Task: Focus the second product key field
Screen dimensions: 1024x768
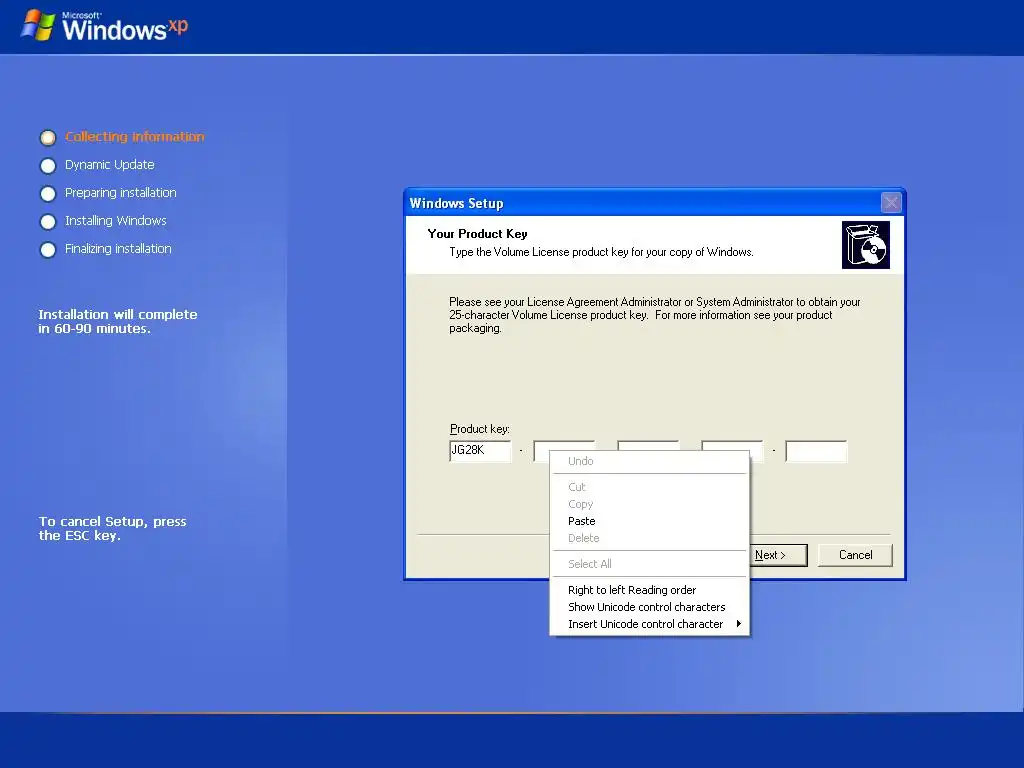Action: pyautogui.click(x=564, y=445)
